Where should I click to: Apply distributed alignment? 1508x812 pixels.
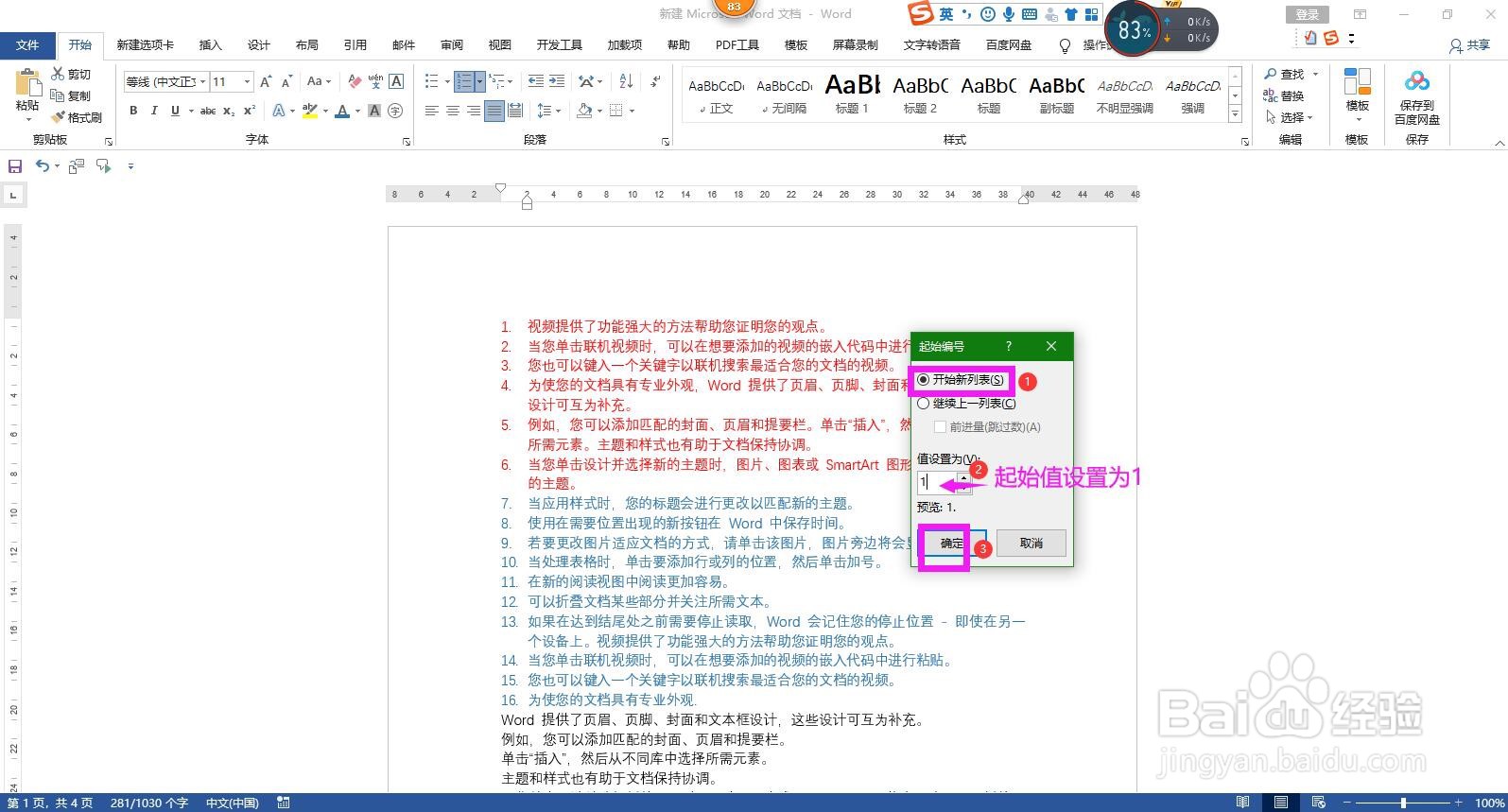pyautogui.click(x=514, y=111)
